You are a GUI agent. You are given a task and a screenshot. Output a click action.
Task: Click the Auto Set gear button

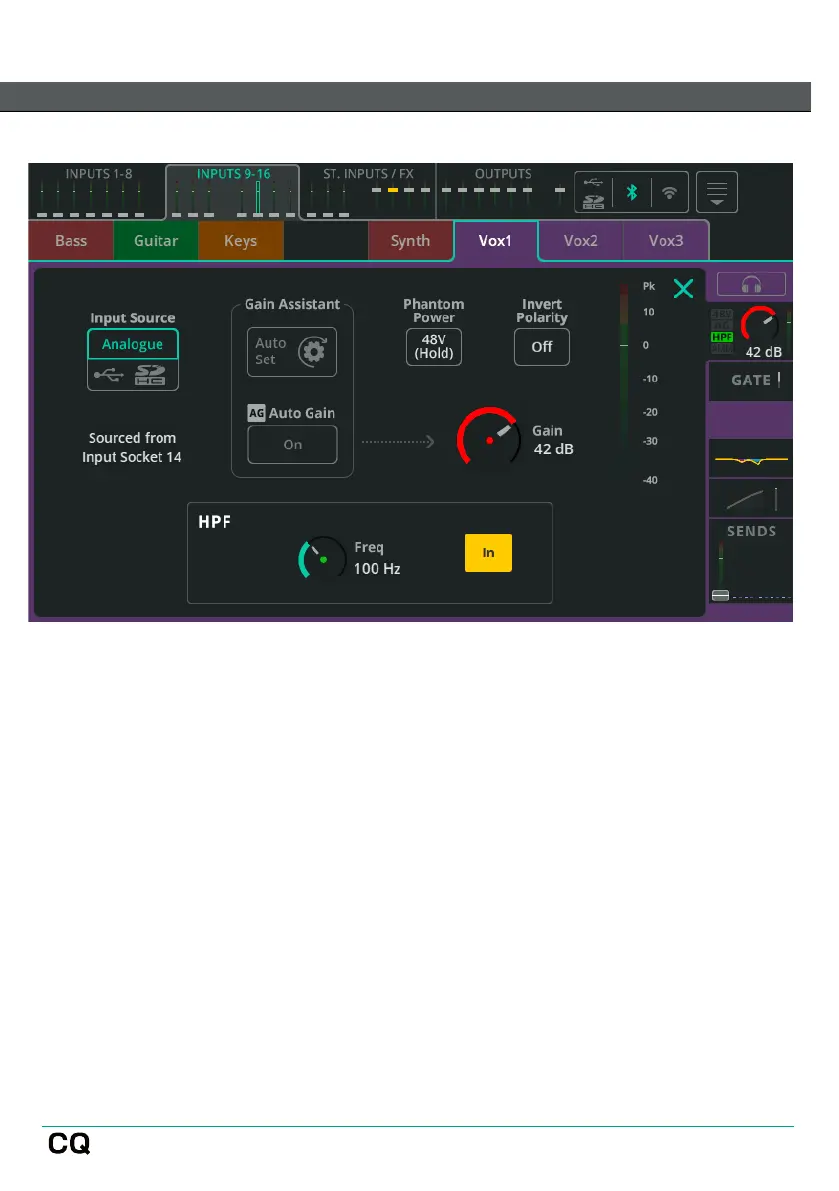pos(292,352)
